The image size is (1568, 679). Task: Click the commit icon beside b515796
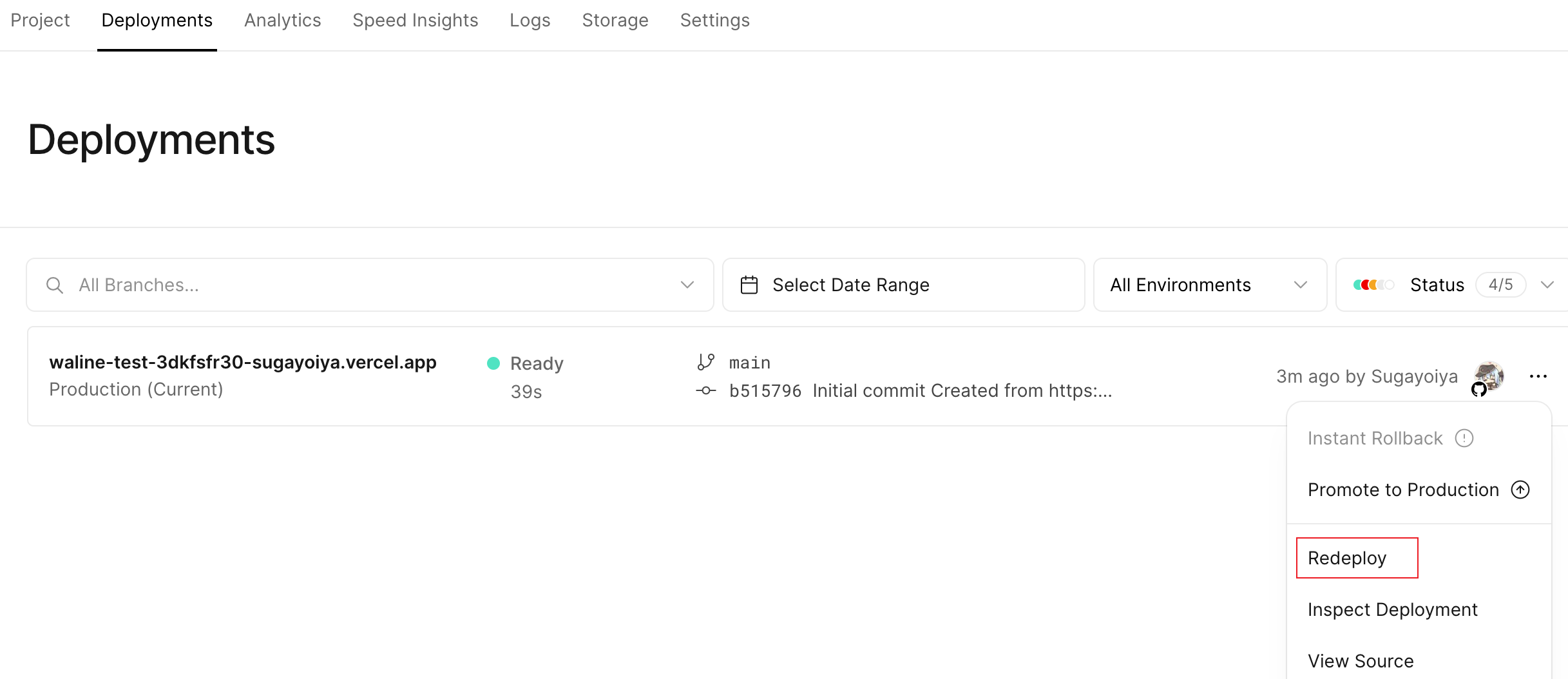pyautogui.click(x=706, y=390)
